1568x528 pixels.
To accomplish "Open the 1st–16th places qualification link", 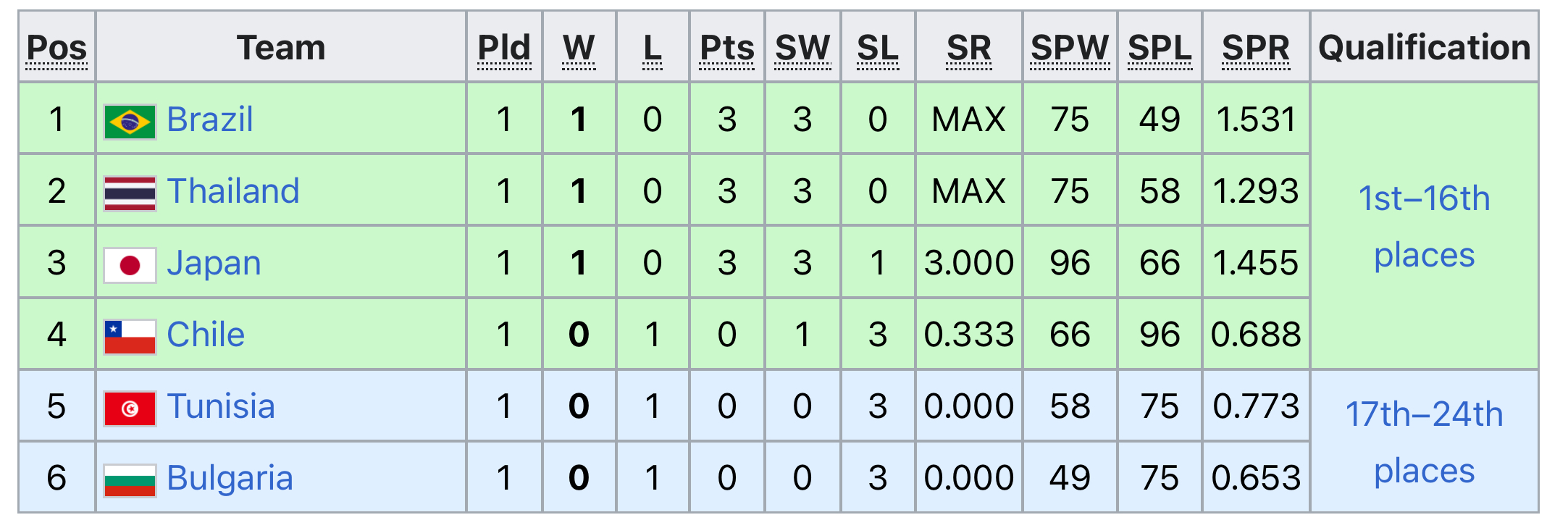I will [1424, 227].
